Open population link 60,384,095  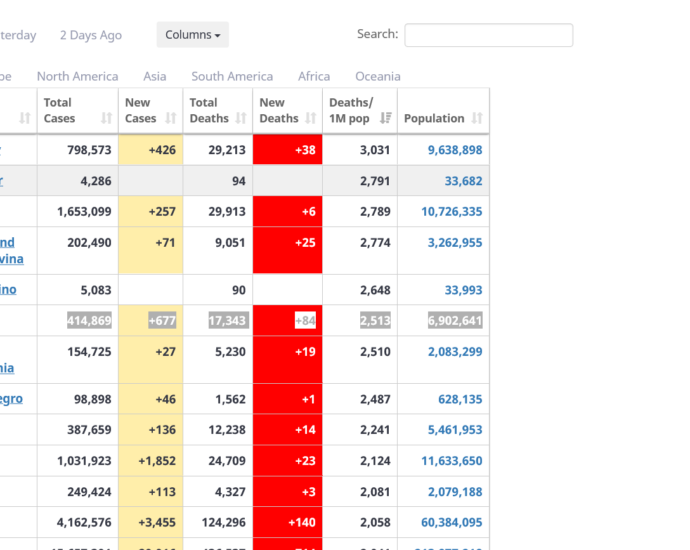click(x=452, y=522)
